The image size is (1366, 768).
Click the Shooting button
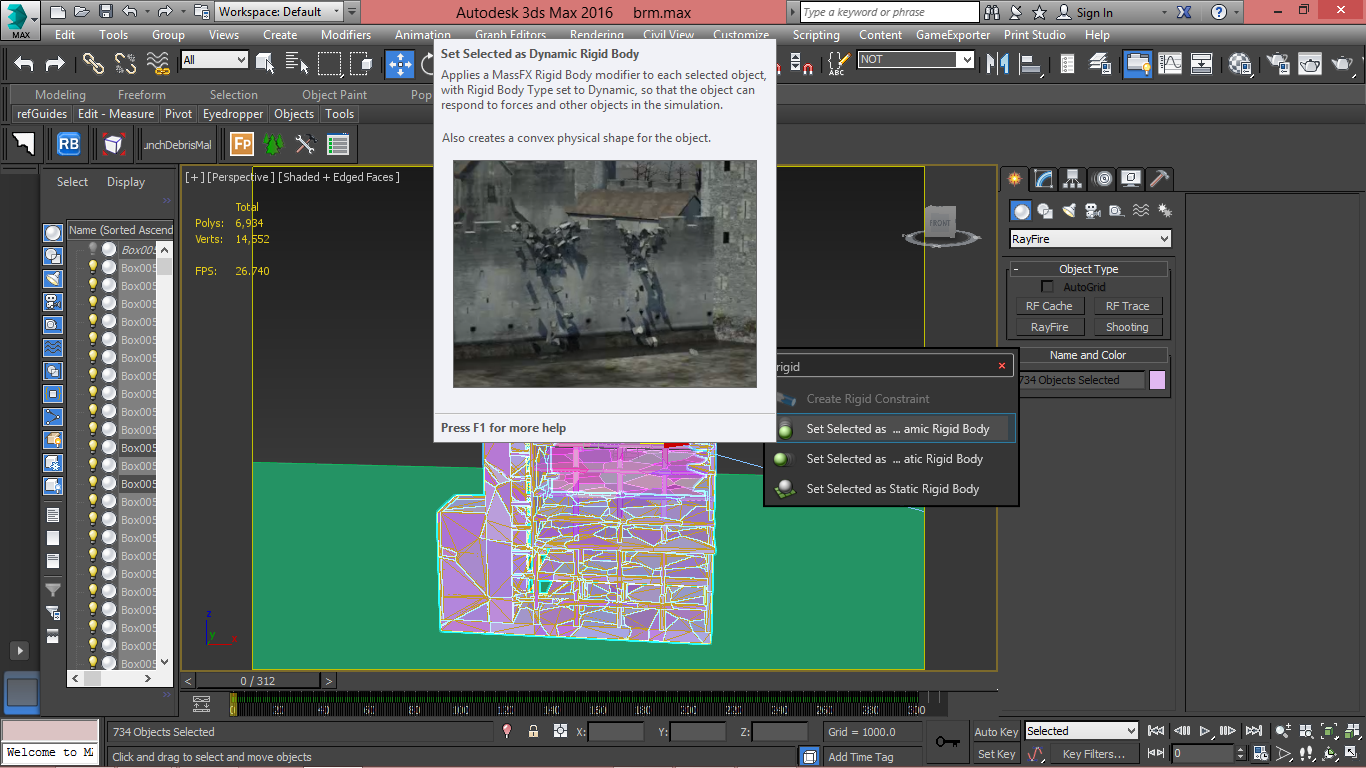[1127, 327]
